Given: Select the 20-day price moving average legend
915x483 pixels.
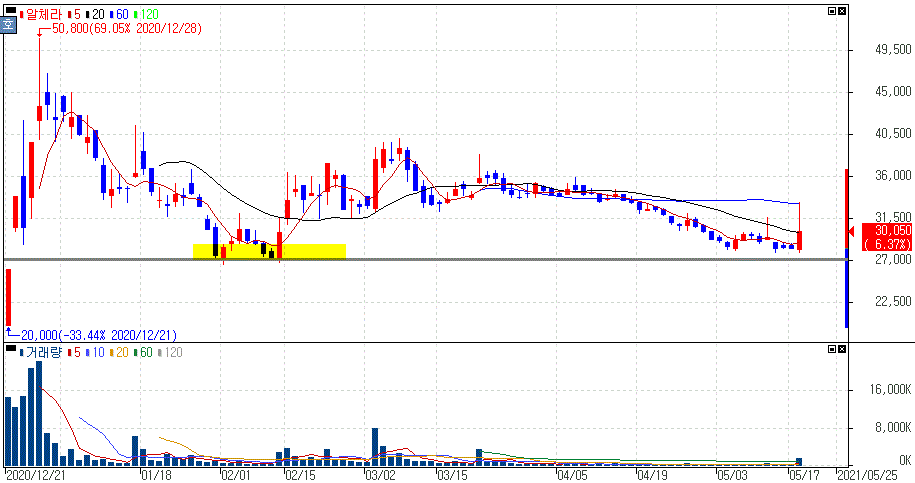Looking at the screenshot, I should point(96,14).
